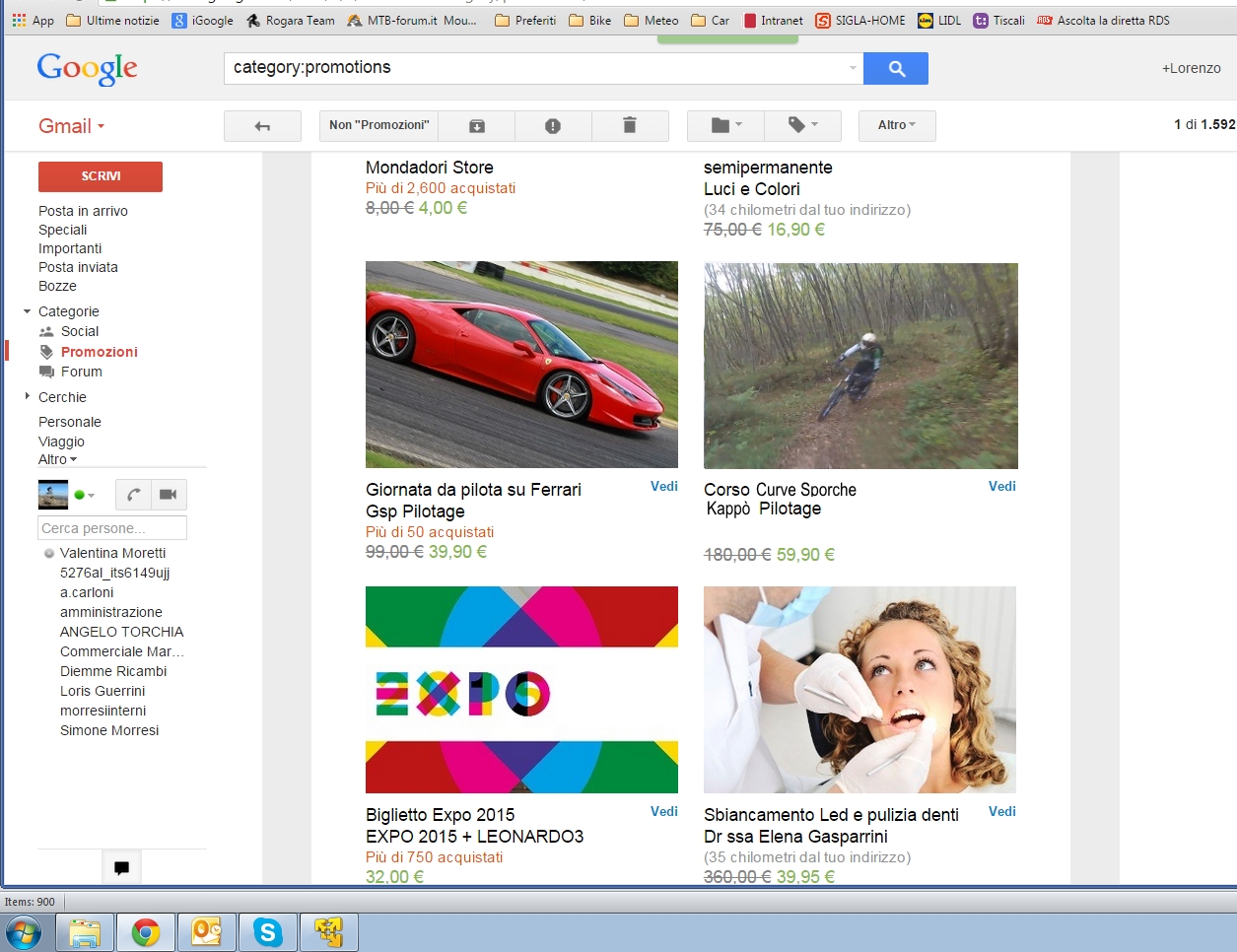Click Vedi link for Sbiancamento Led

(x=1002, y=811)
